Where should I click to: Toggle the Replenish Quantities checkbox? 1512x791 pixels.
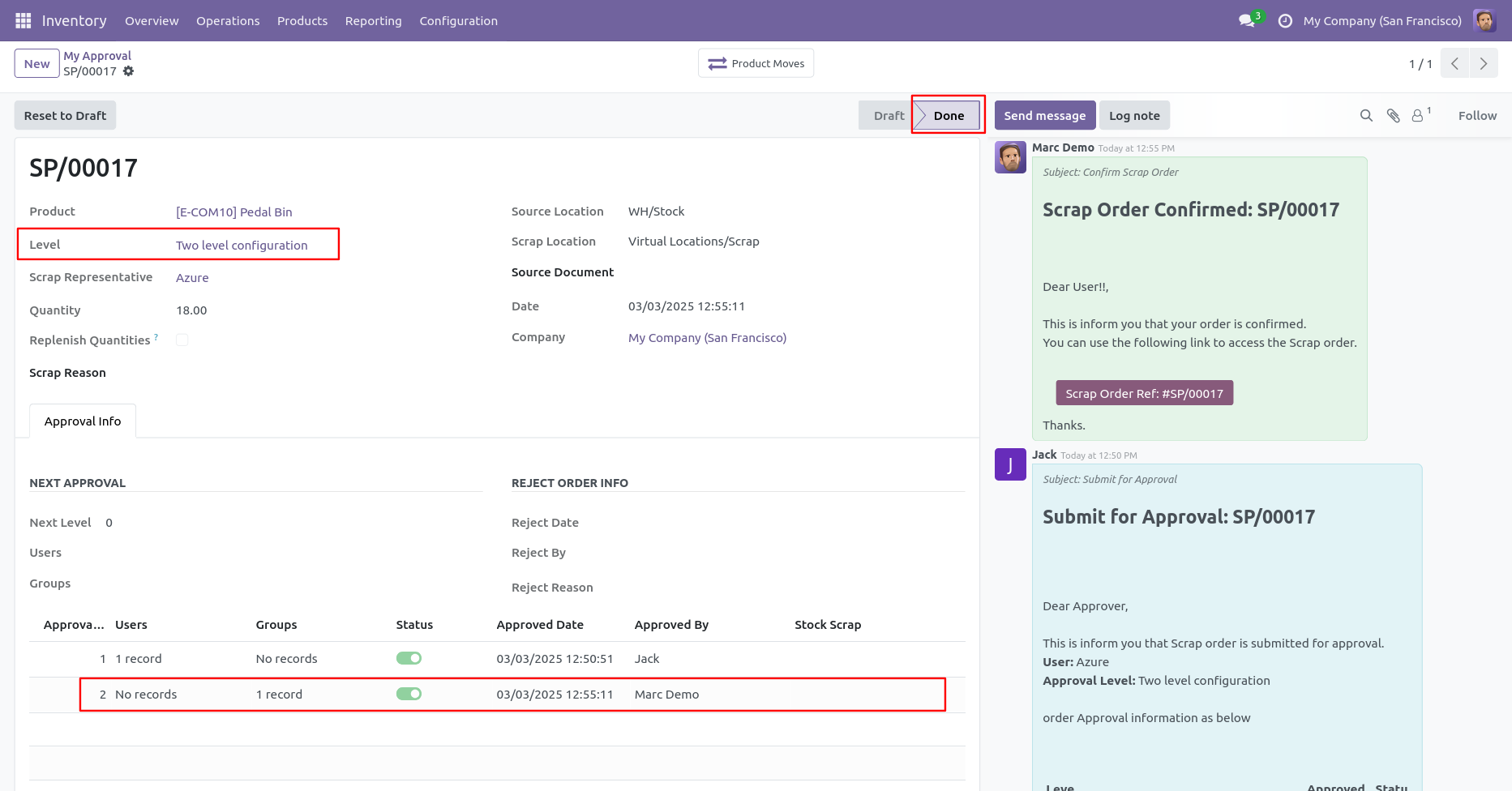click(182, 340)
